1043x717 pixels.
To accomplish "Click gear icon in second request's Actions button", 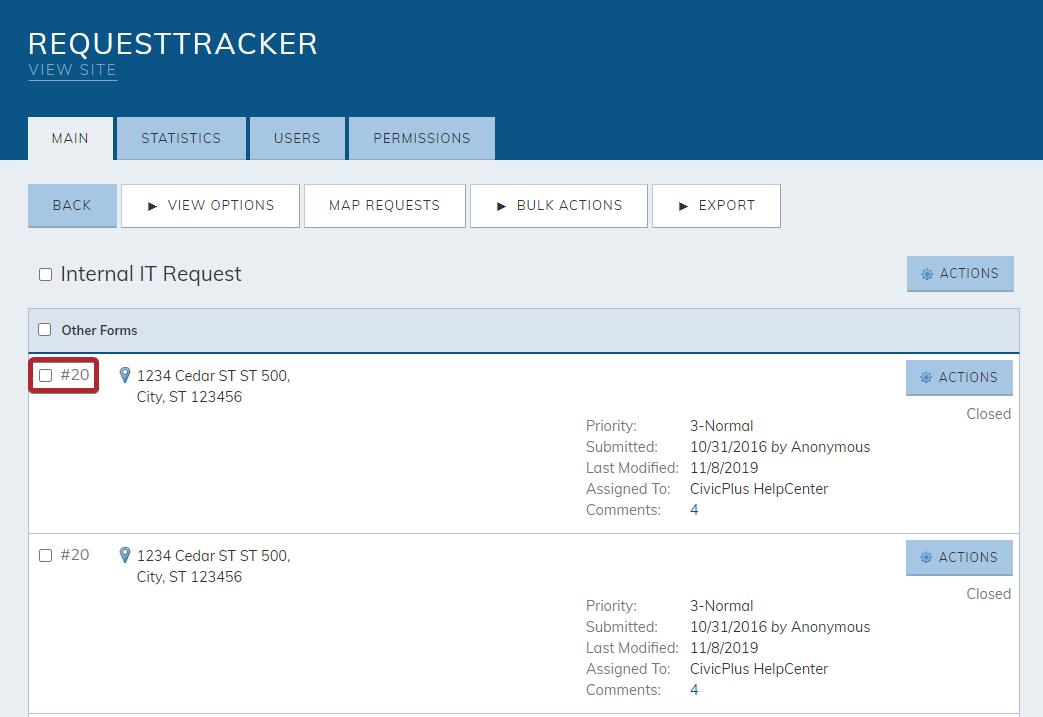I will 925,557.
